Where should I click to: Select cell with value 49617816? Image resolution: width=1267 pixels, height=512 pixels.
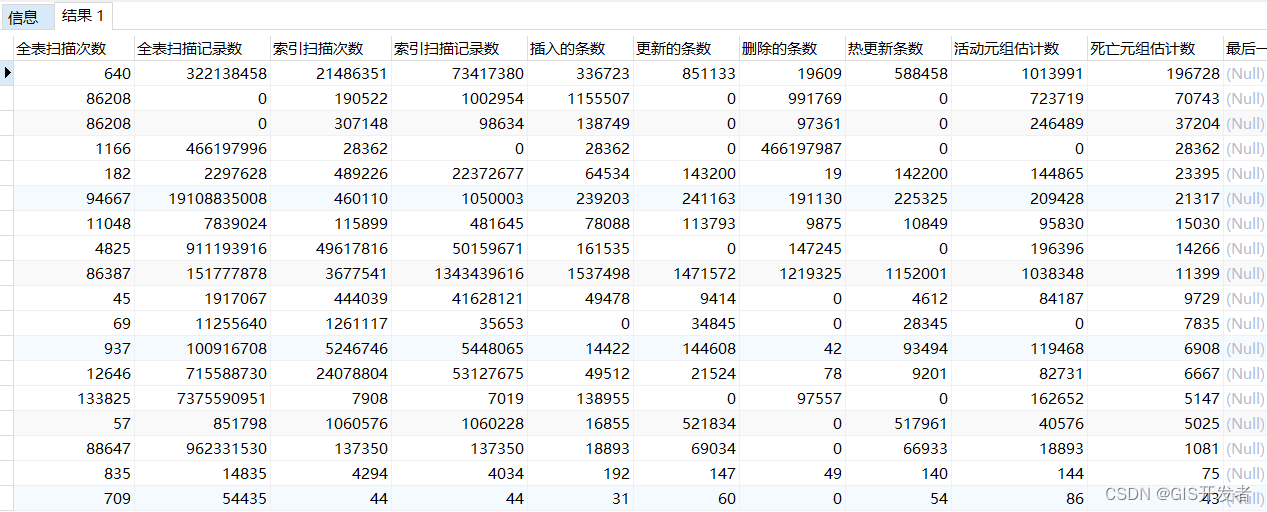click(x=330, y=249)
